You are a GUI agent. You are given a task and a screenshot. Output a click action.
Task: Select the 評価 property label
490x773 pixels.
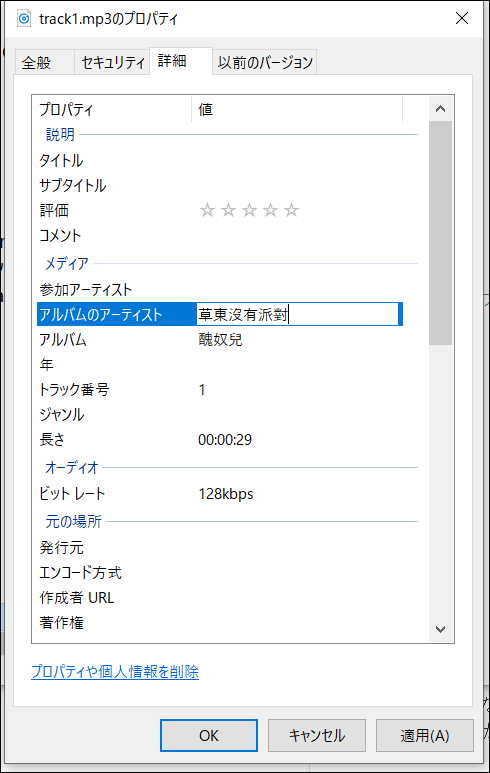tap(54, 211)
